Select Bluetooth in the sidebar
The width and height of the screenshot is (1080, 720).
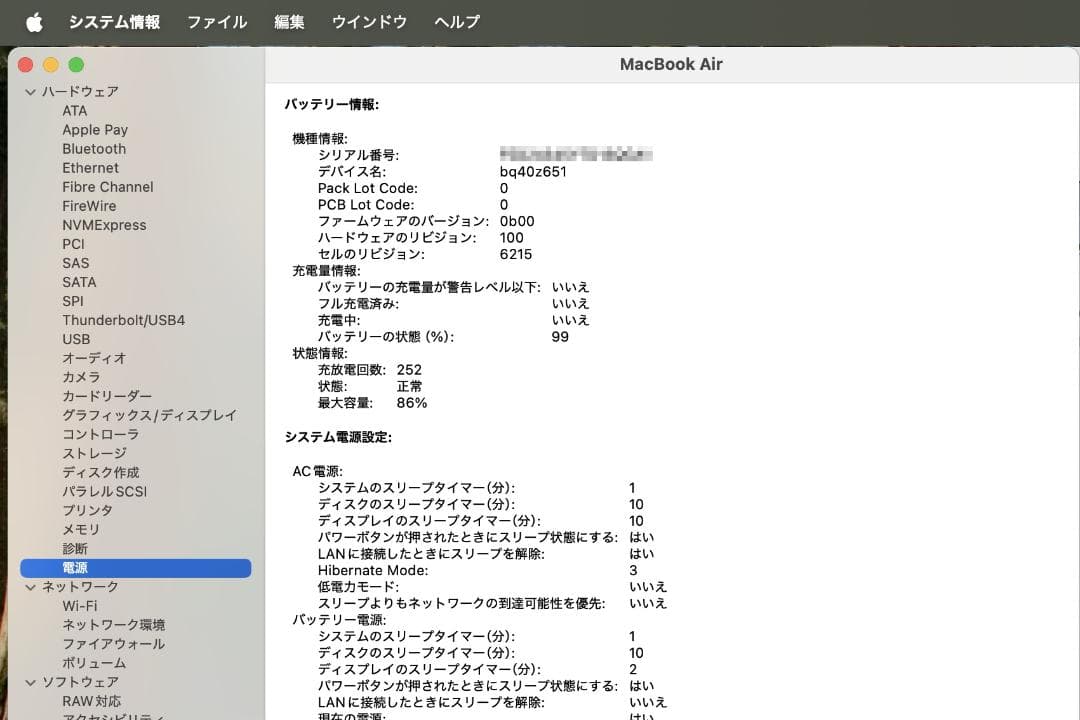92,148
